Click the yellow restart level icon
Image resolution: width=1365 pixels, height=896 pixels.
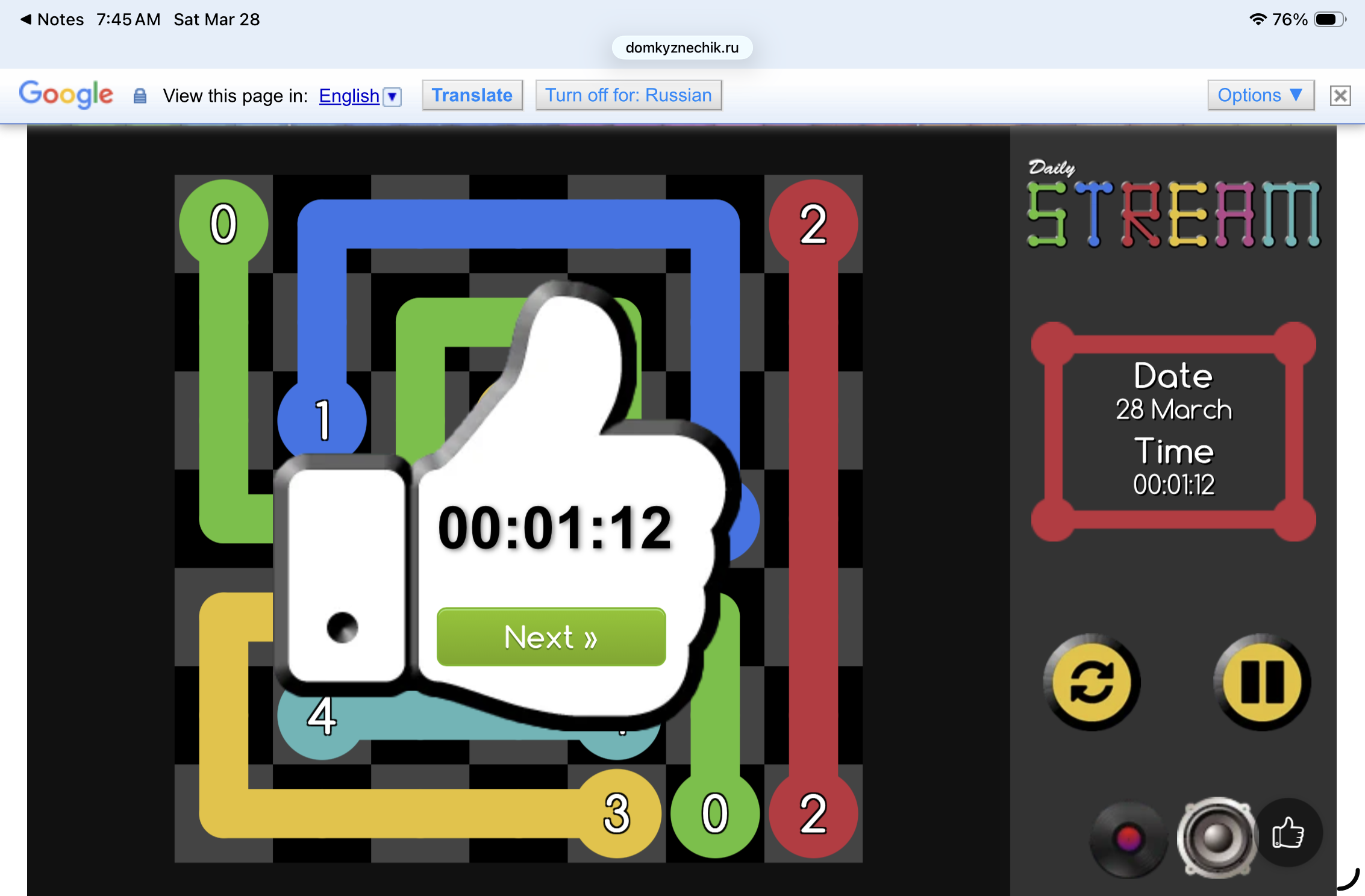(x=1092, y=682)
